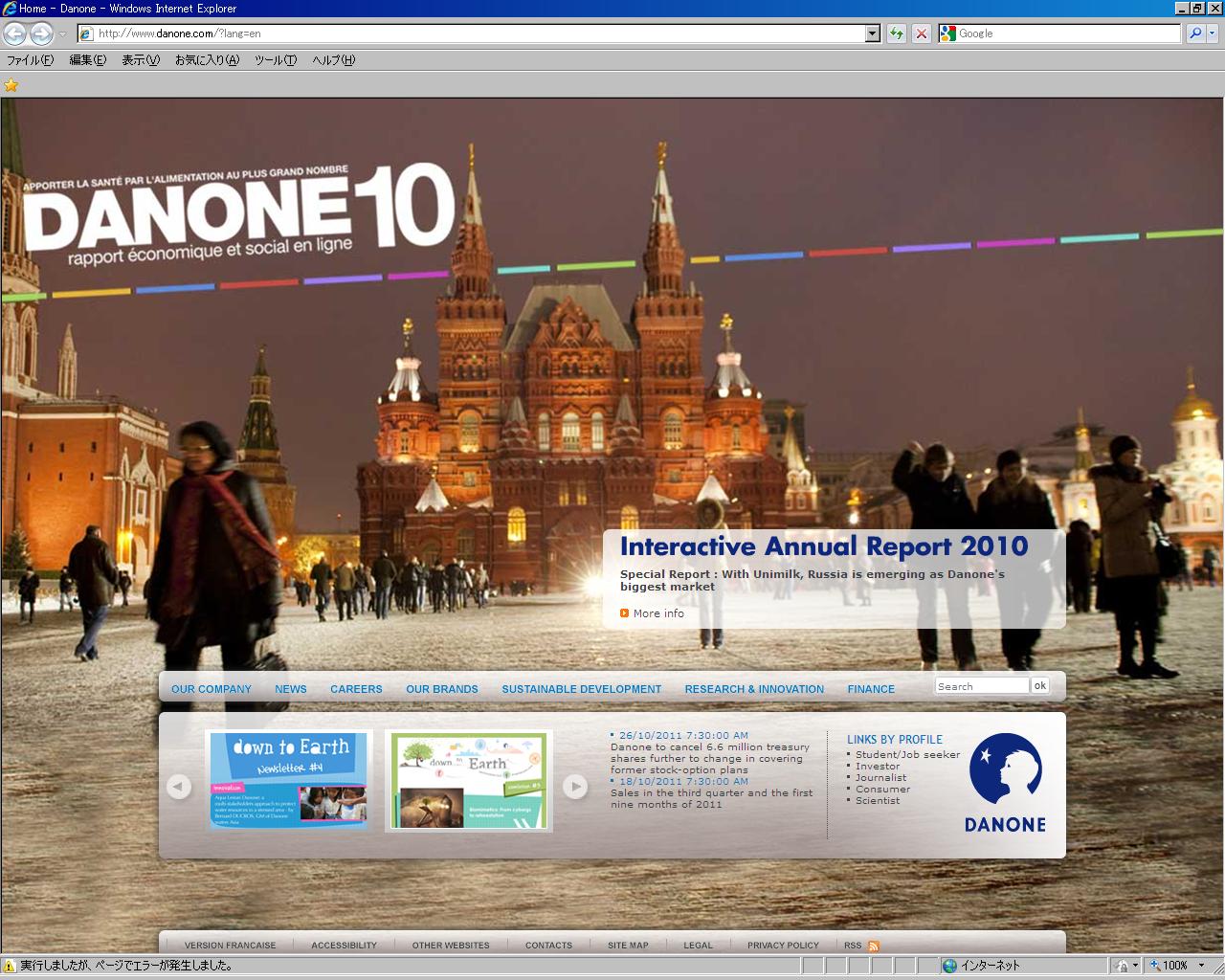Viewport: 1225px width, 980px height.
Task: Expand the zoom level dropdown arrow
Action: click(1200, 966)
